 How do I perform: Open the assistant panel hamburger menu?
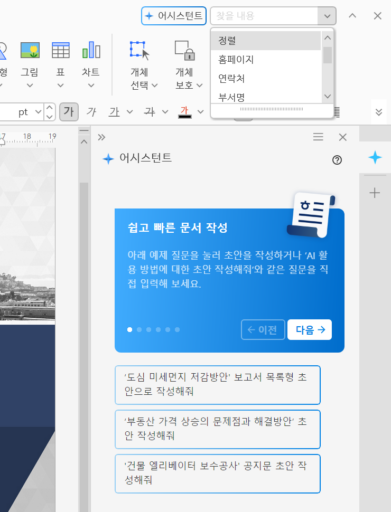318,137
